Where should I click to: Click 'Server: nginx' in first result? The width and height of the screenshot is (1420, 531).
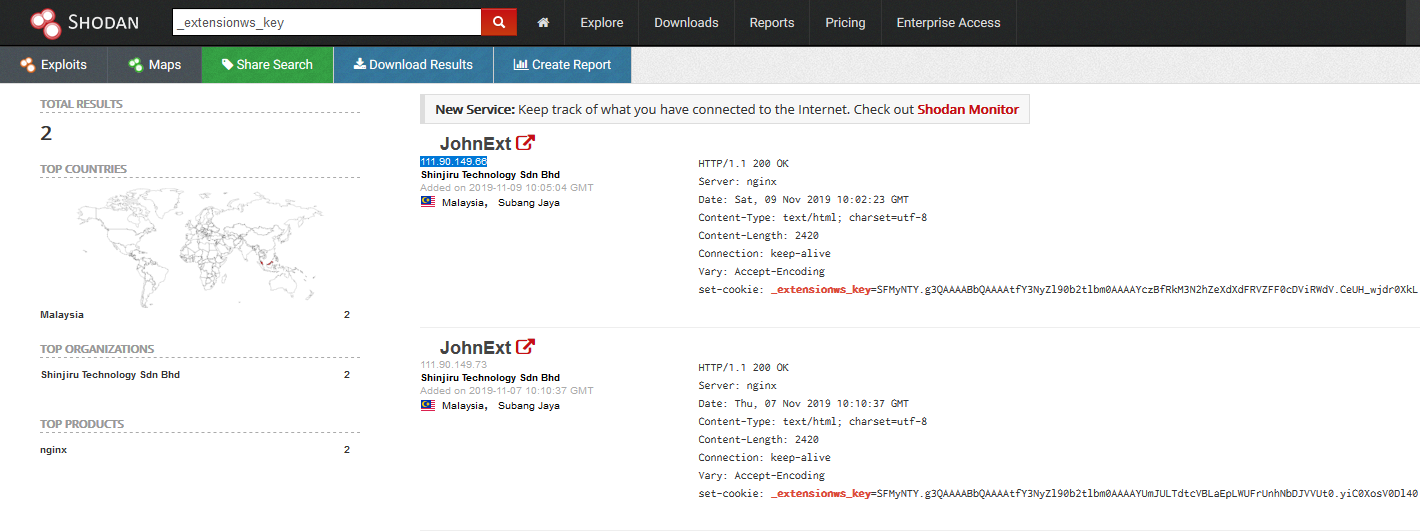point(737,182)
